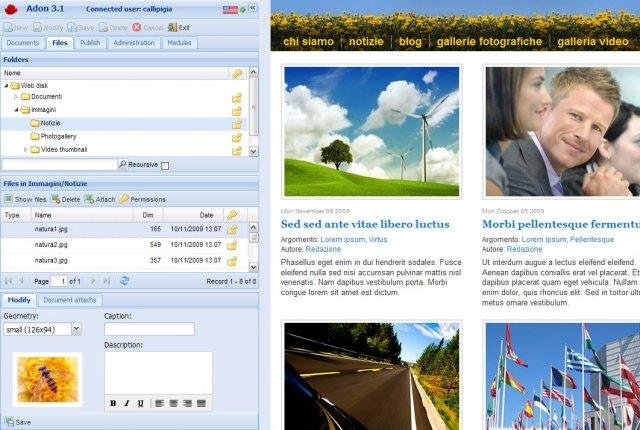Toggle bold in description editor
Viewport: 640px width, 430px height.
click(113, 403)
